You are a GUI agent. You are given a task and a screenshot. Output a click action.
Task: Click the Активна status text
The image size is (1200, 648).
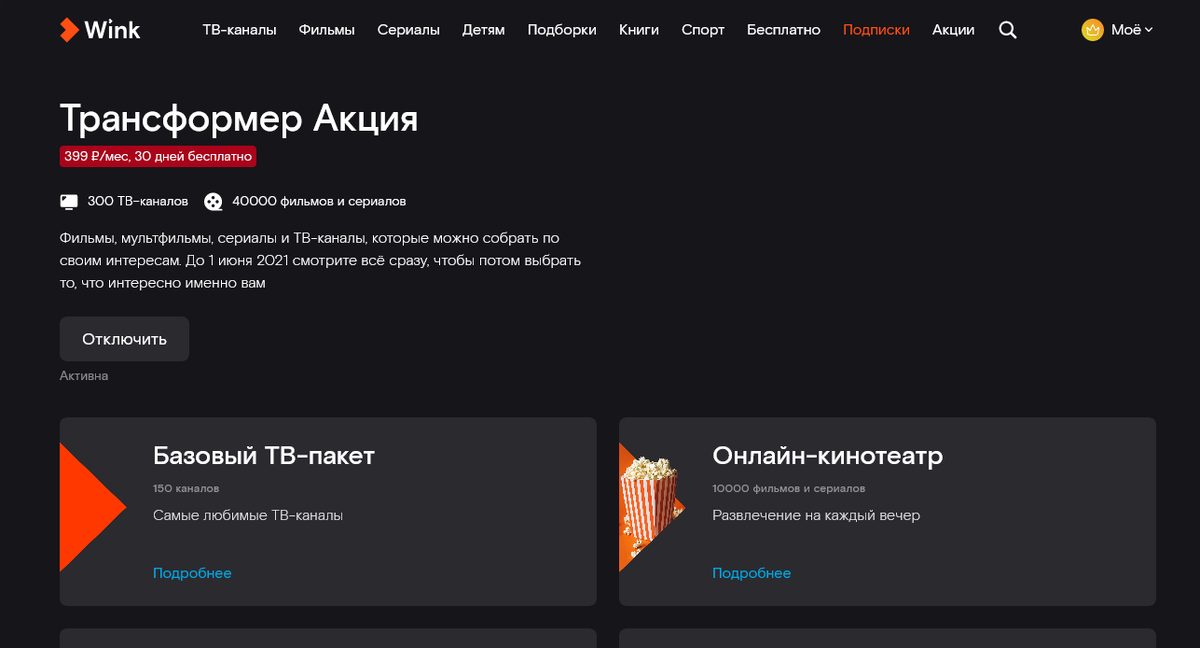point(84,376)
